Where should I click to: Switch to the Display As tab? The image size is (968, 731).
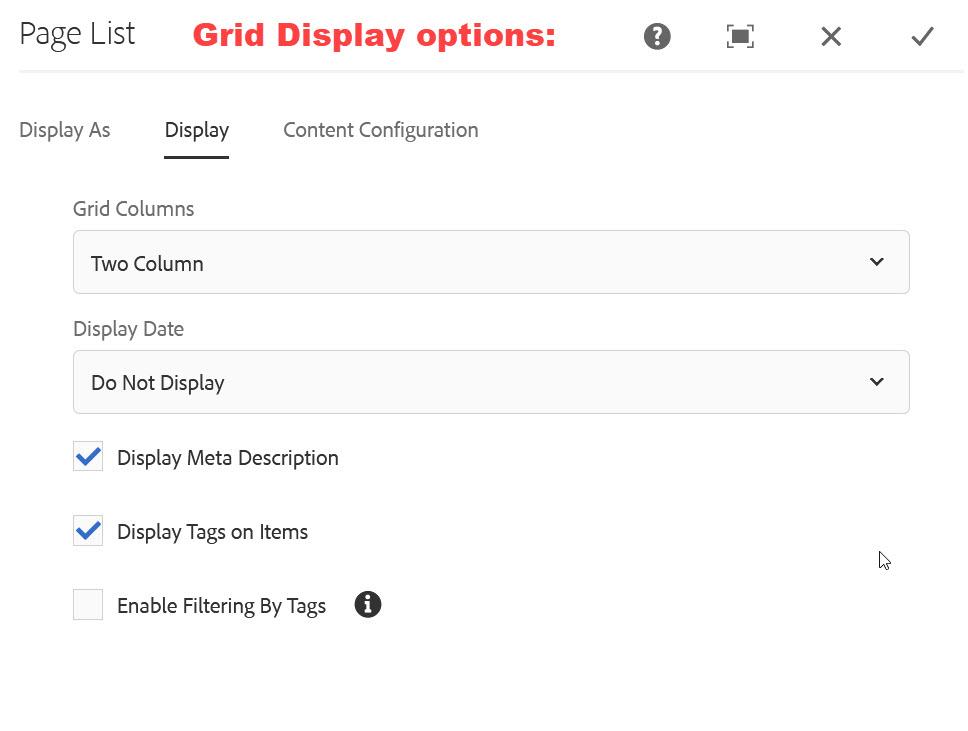coord(65,130)
